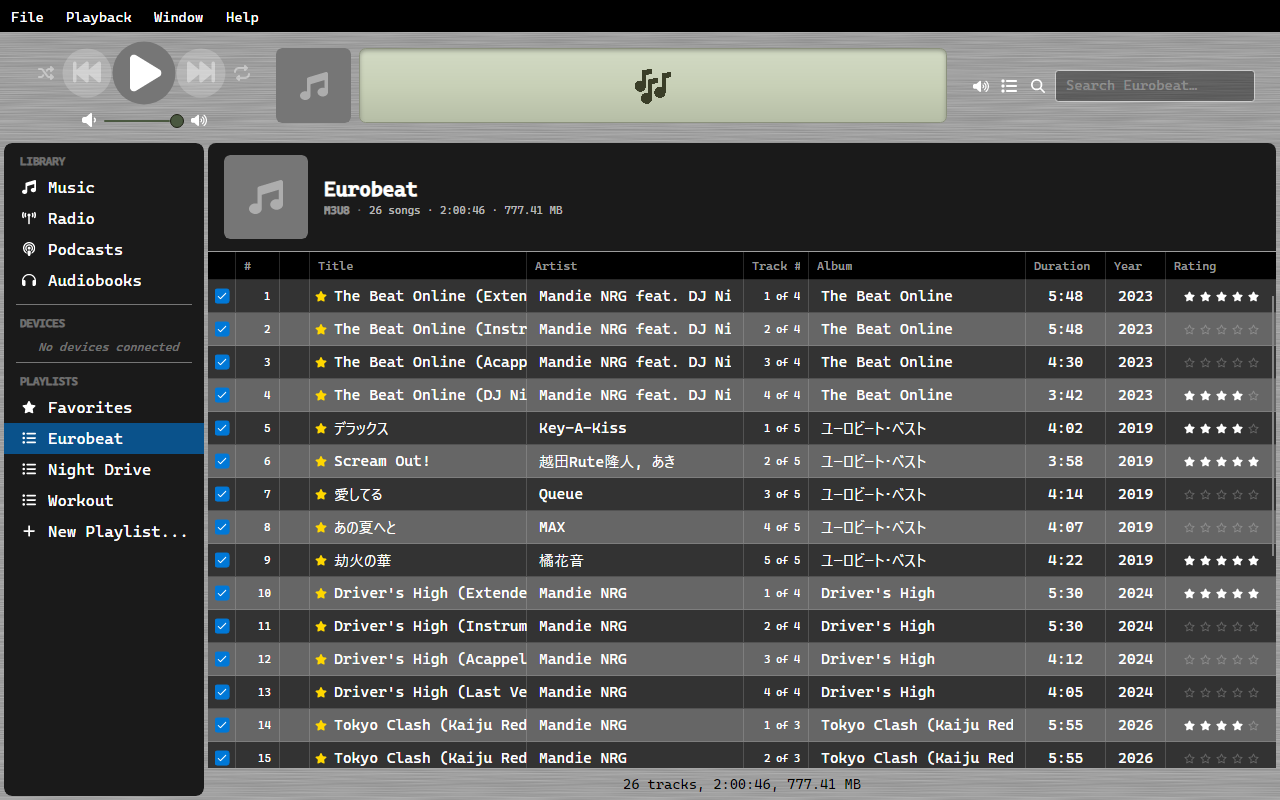The width and height of the screenshot is (1280, 800).
Task: Select the Night Drive playlist
Action: (x=104, y=470)
